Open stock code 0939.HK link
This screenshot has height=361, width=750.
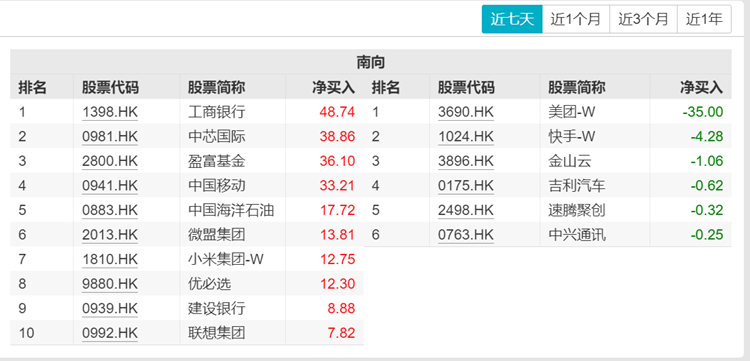coord(110,308)
